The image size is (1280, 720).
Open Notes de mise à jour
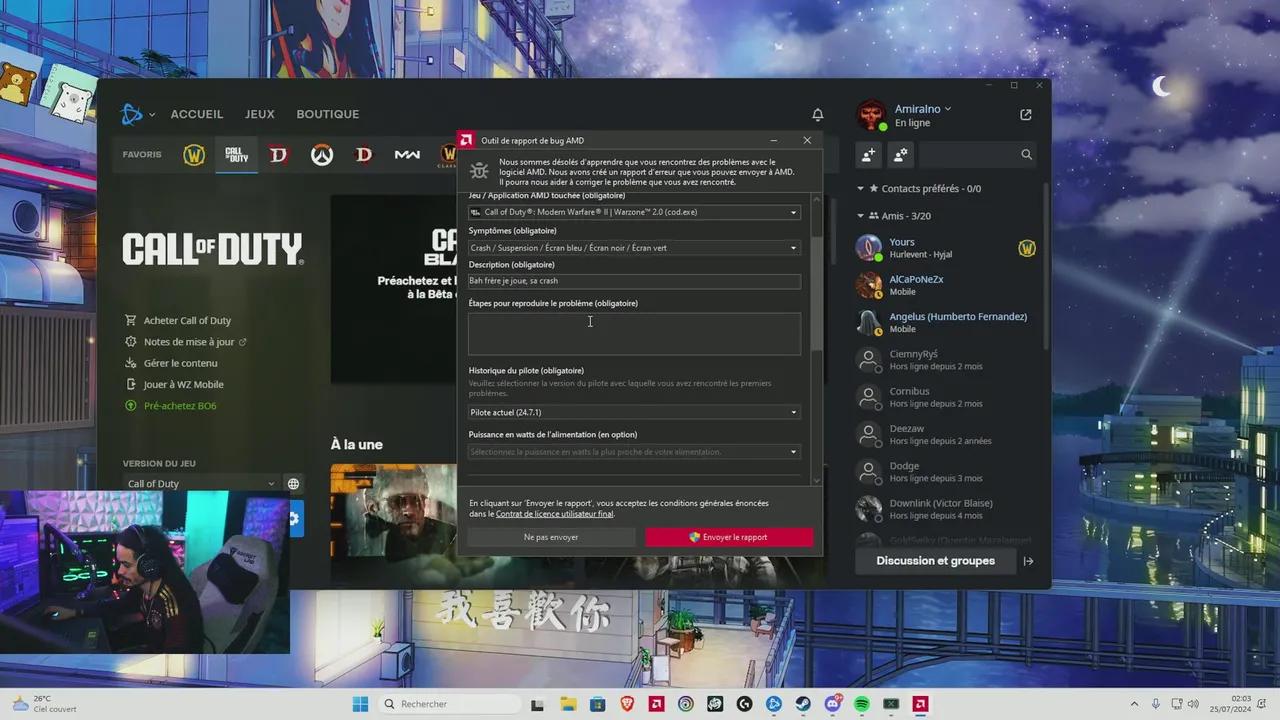[186, 342]
